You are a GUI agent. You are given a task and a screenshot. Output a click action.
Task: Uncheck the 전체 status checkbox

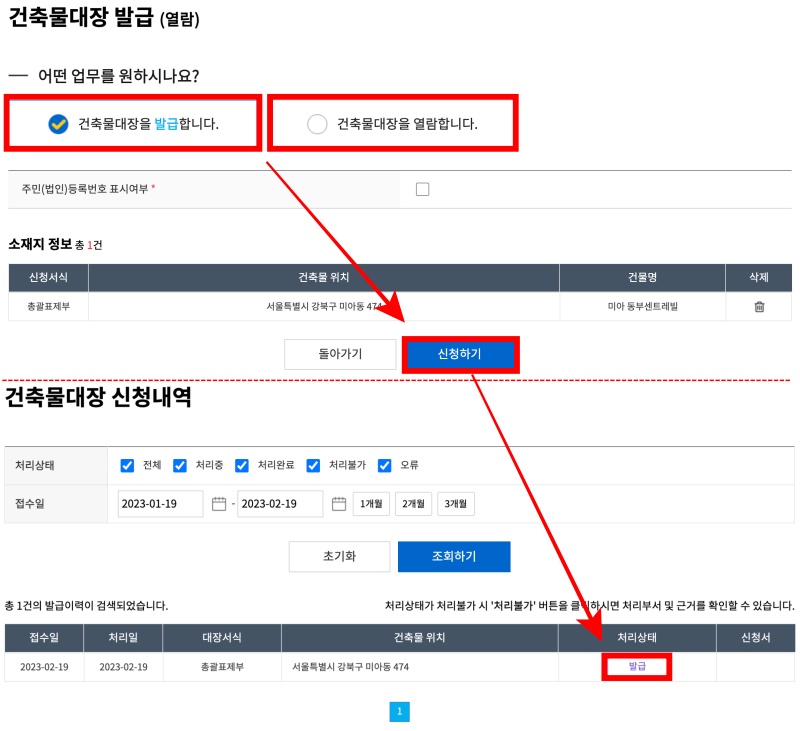[x=127, y=465]
